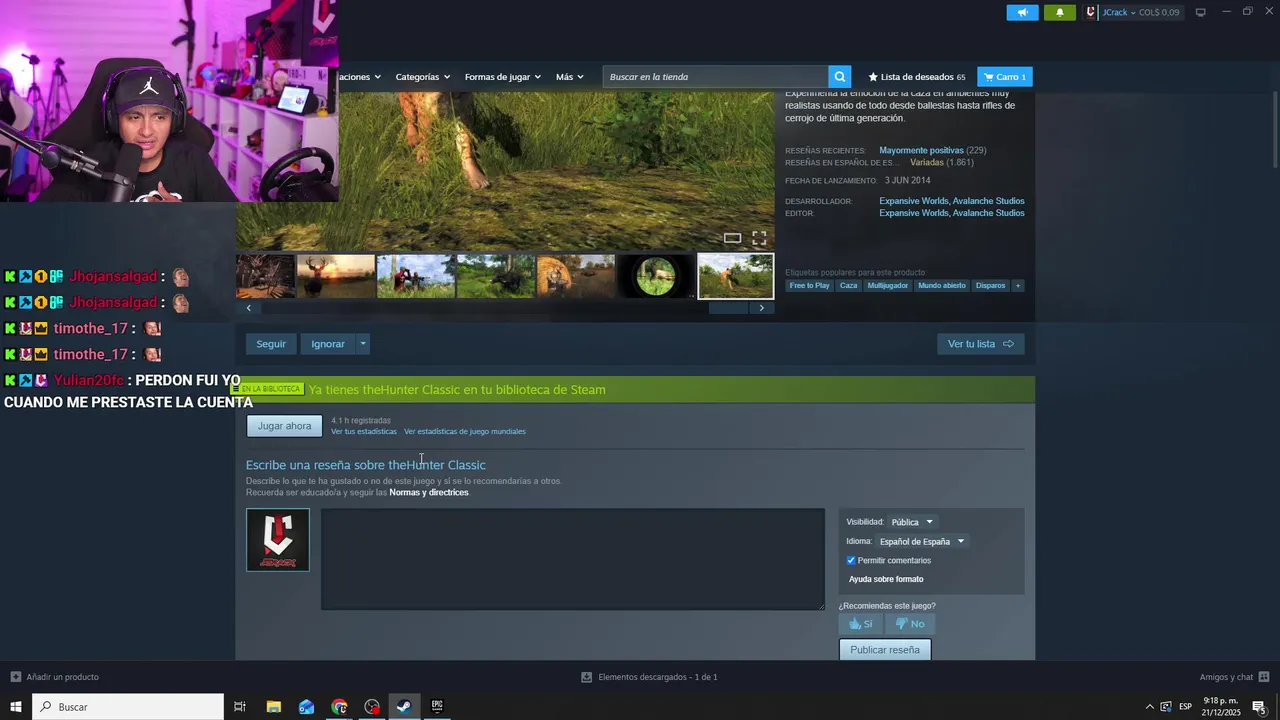The width and height of the screenshot is (1280, 720).
Task: Open Idioma Español de España dropdown
Action: 922,541
